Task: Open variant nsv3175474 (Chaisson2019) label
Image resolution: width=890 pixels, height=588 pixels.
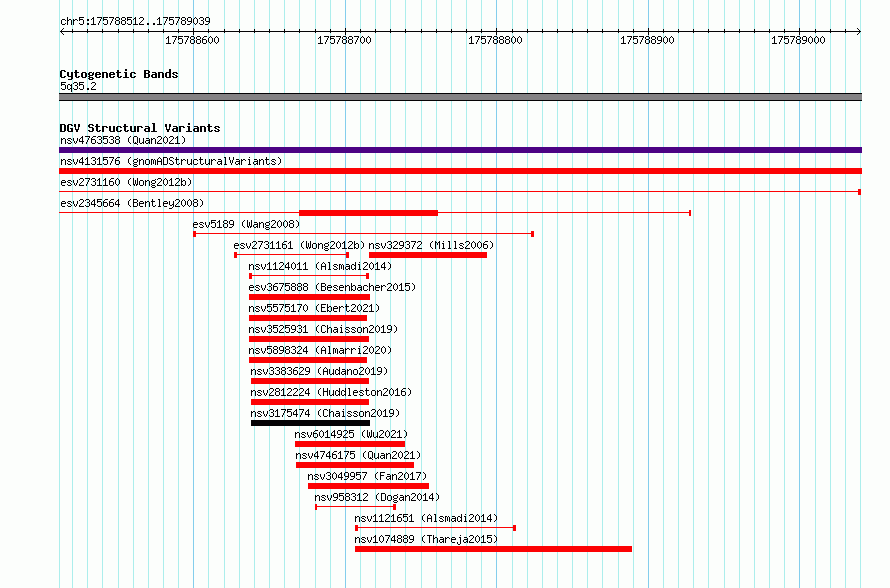Action: 325,413
